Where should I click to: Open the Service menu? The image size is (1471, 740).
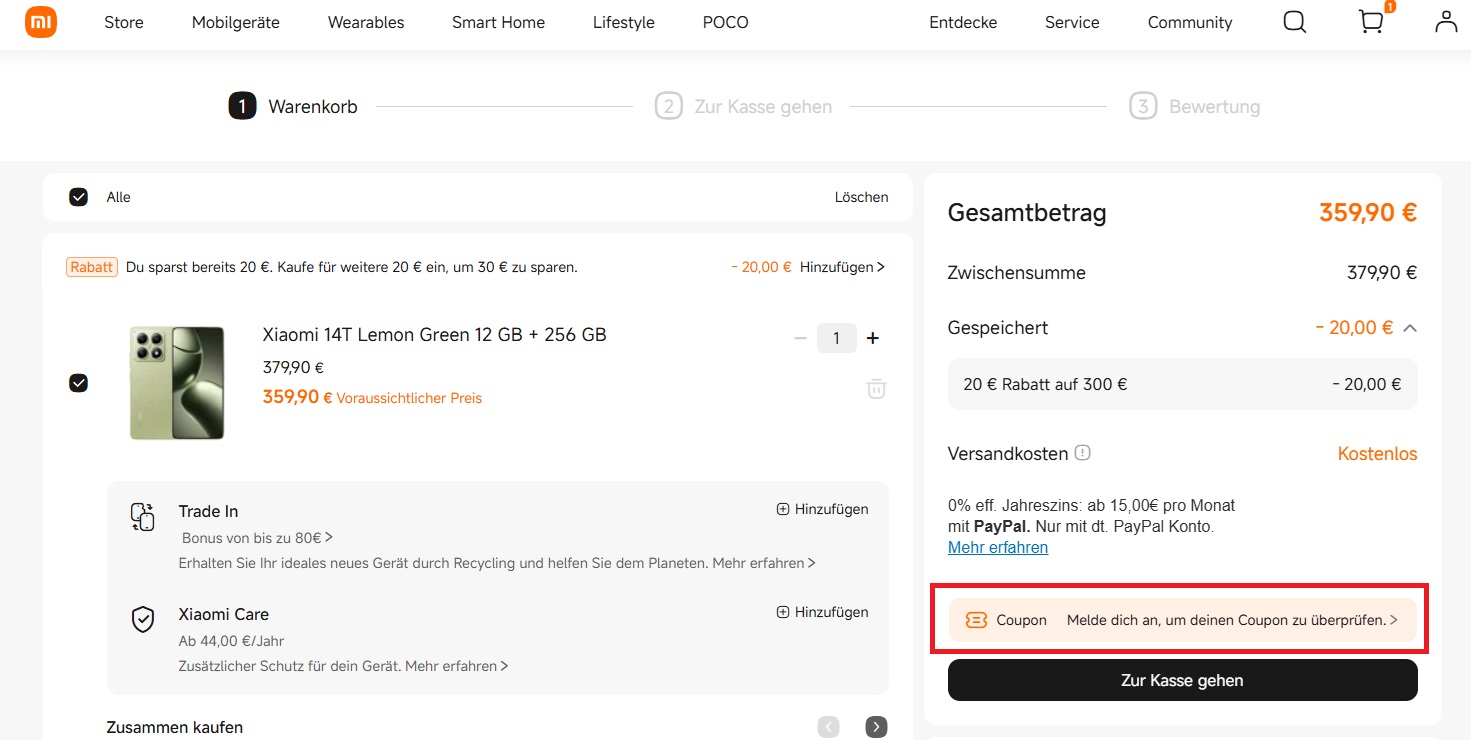point(1072,22)
